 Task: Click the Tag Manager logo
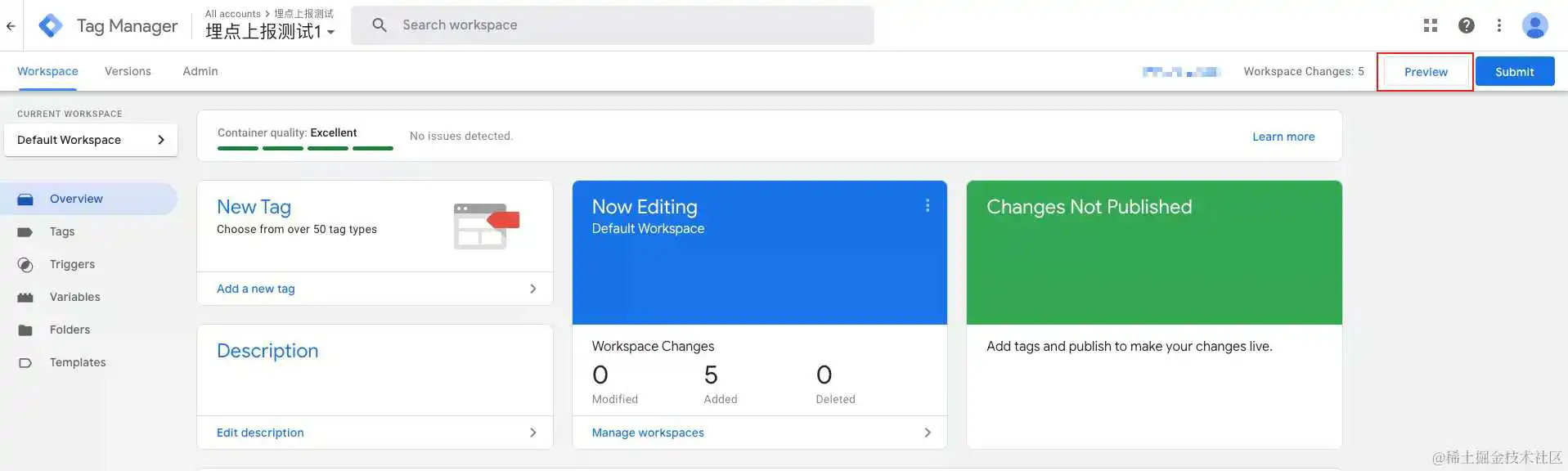click(51, 26)
